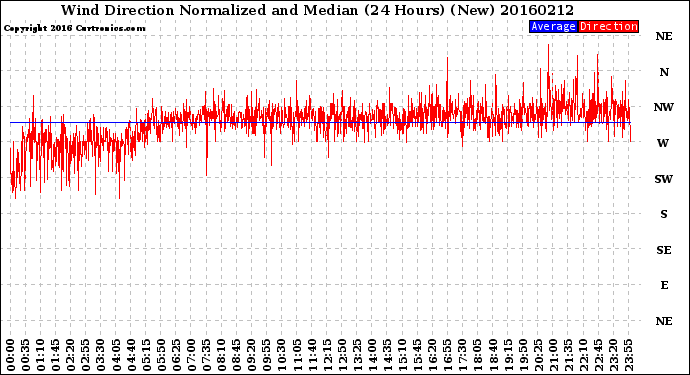Screen dimensions: 690x375
Task: Click the 06:25 time axis label
Action: click(176, 355)
